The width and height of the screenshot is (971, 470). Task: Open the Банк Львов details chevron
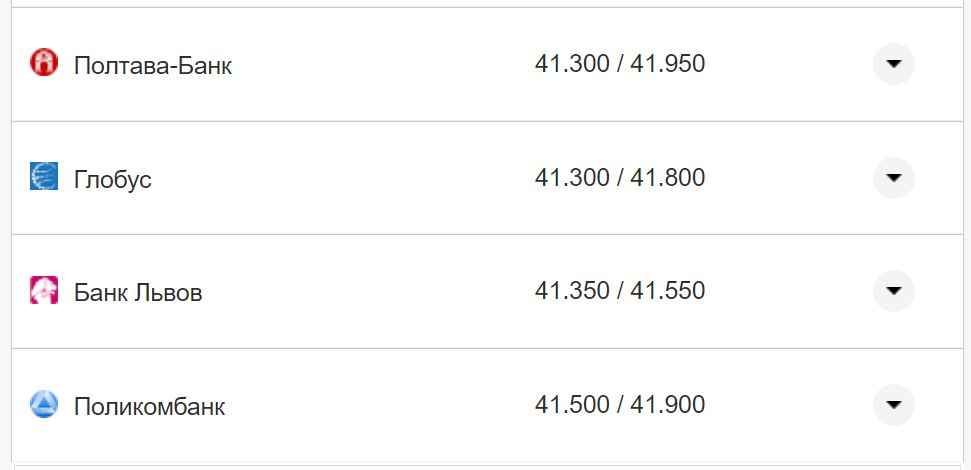894,291
